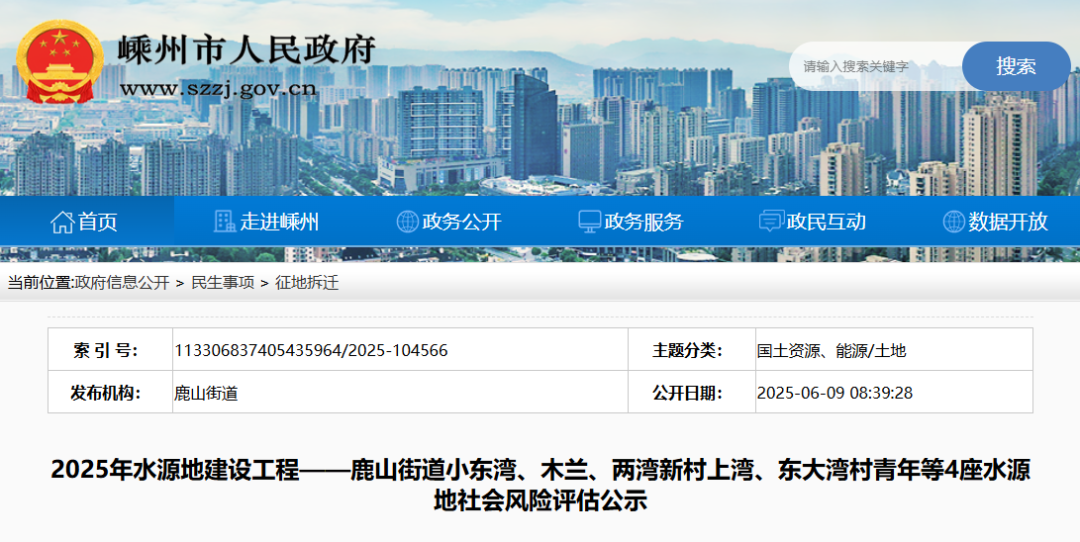Screen dimensions: 1080x542
Task: Follow the 征地拆迁 breadcrumb link
Action: tap(307, 283)
